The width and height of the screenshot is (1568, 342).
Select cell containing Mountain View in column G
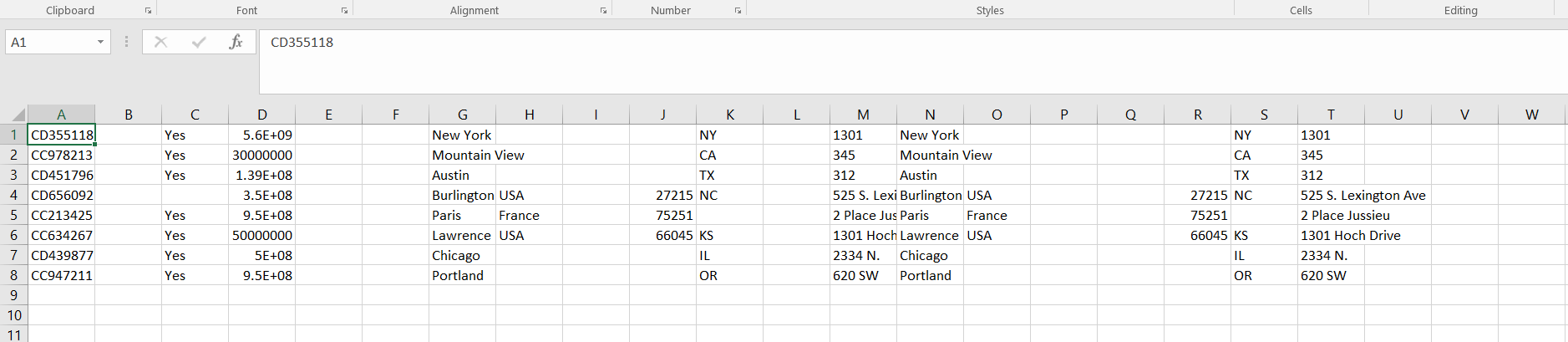(x=462, y=155)
